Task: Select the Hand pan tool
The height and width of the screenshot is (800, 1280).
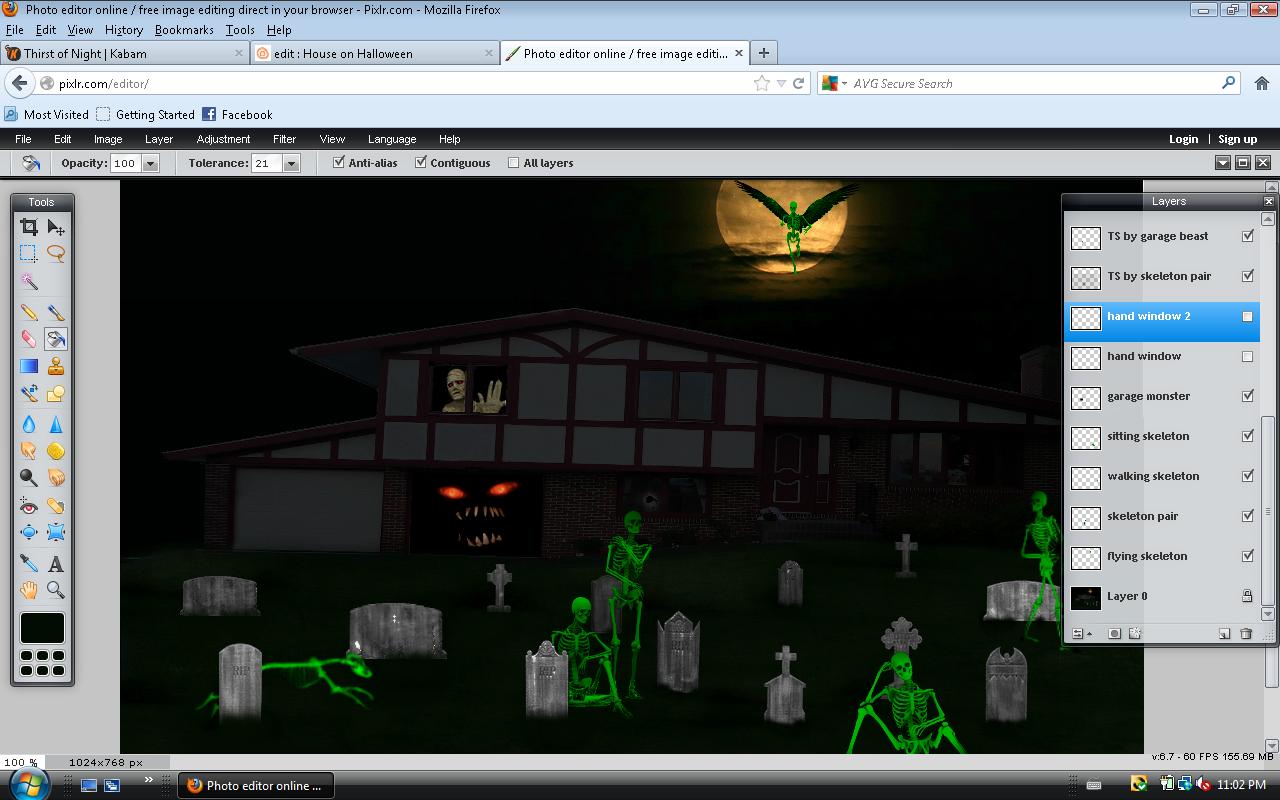Action: click(x=29, y=590)
